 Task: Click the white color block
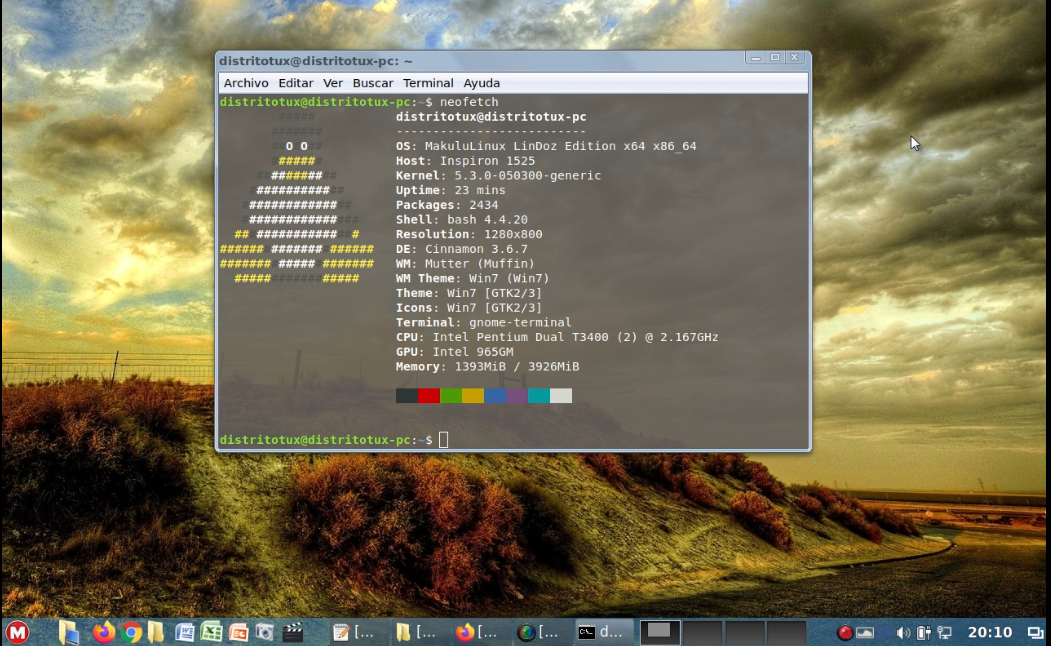[x=561, y=395]
